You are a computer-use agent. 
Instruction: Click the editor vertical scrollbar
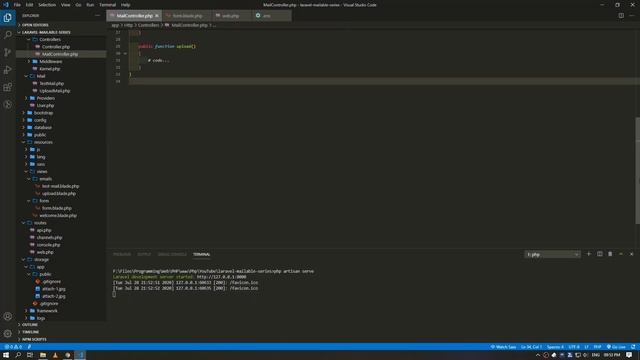point(637,170)
